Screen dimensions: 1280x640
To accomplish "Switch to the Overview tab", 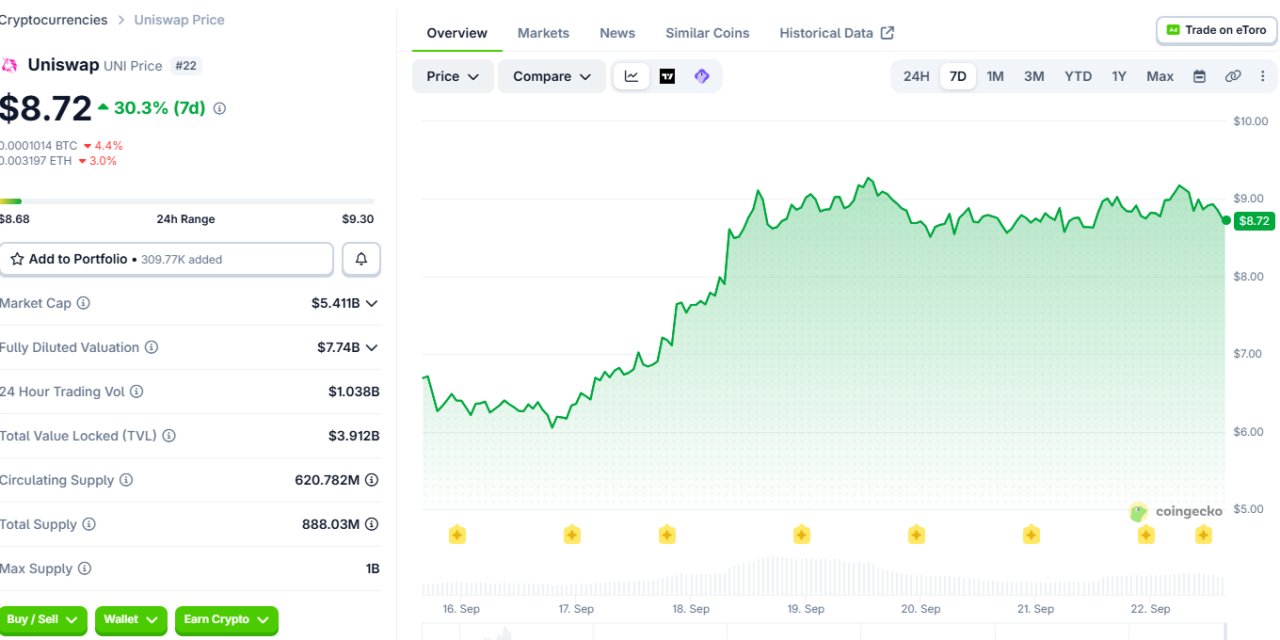I will [457, 33].
